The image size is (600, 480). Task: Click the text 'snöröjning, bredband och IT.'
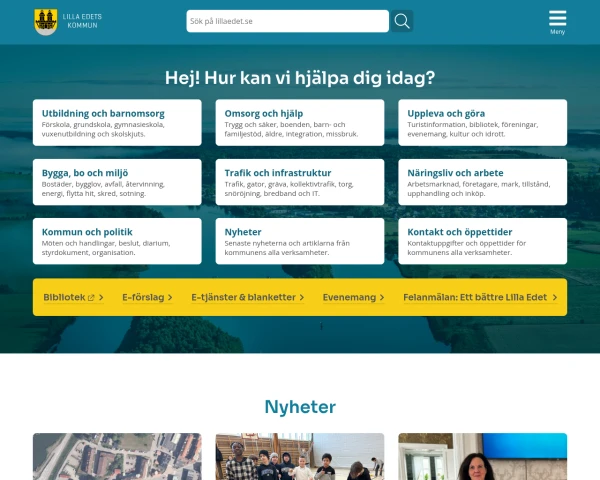tap(272, 194)
